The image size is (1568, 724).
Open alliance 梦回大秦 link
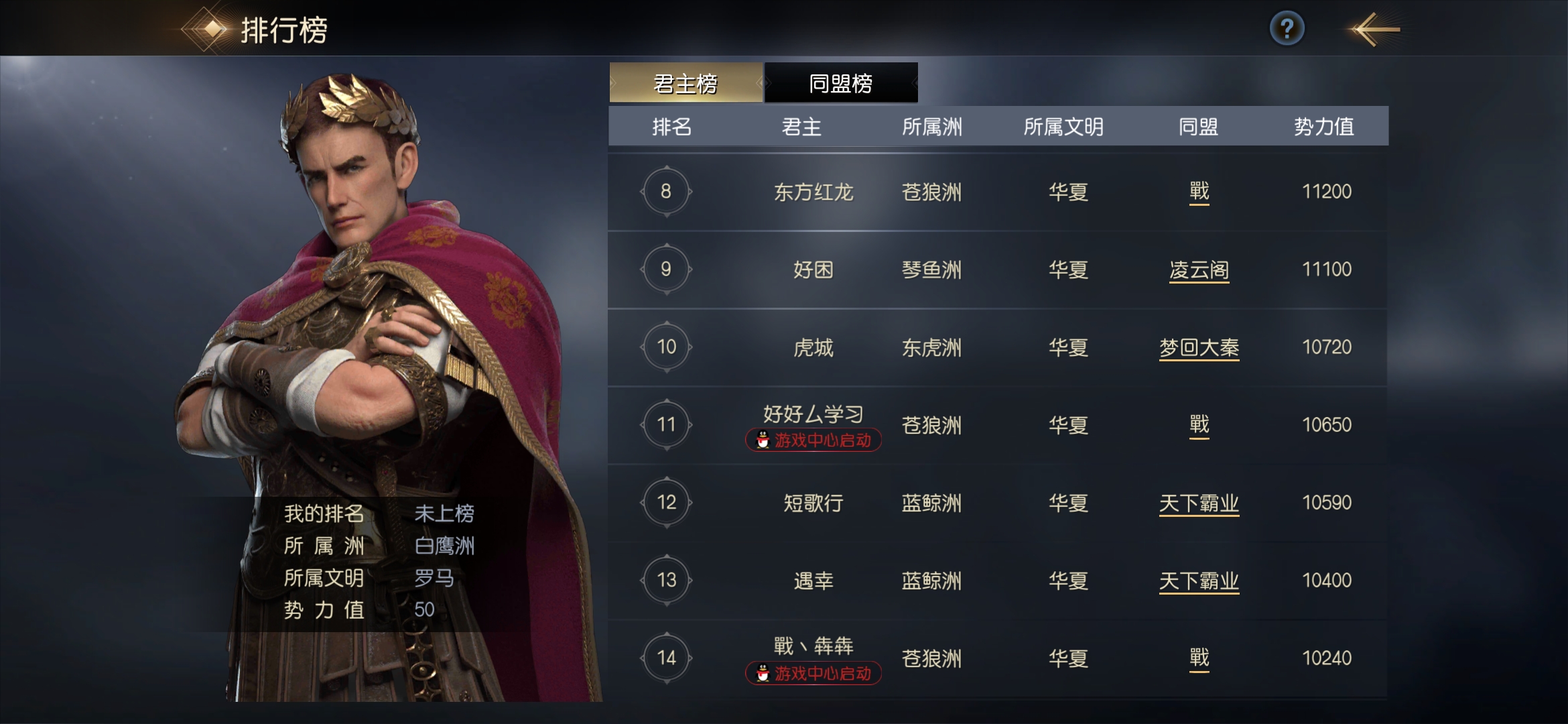[x=1199, y=348]
